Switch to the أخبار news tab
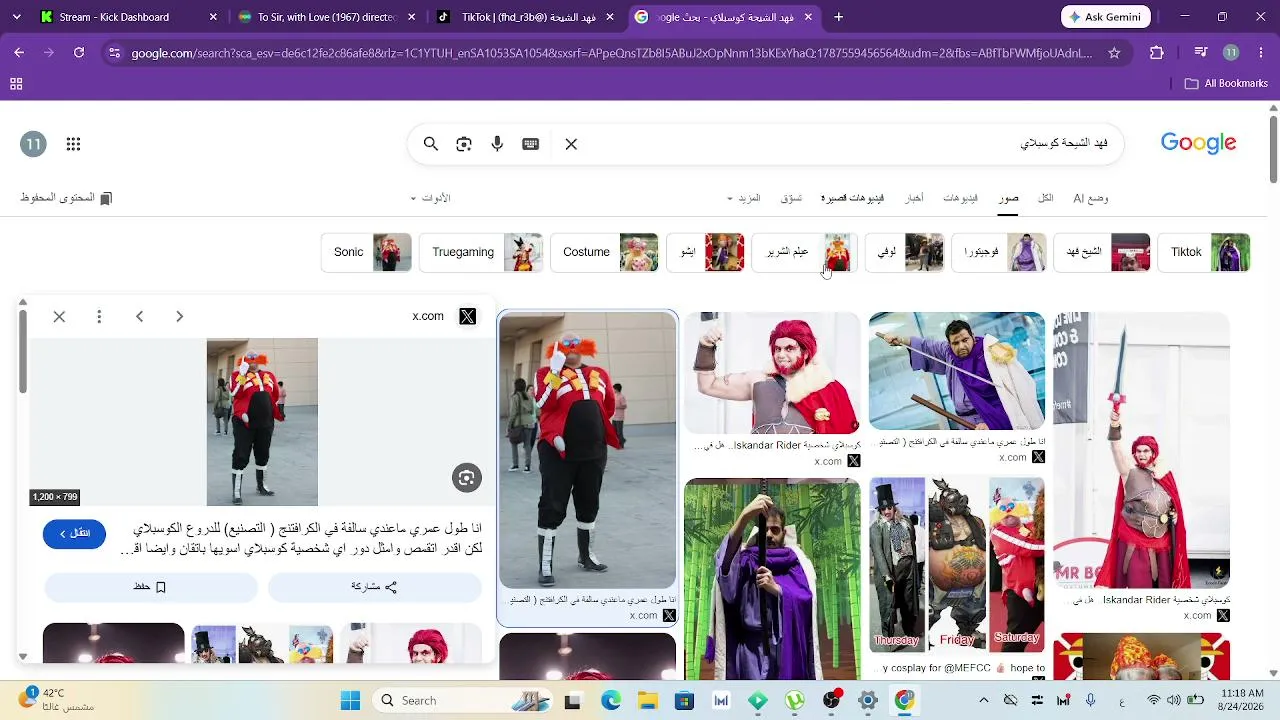Viewport: 1280px width, 720px height. (914, 198)
